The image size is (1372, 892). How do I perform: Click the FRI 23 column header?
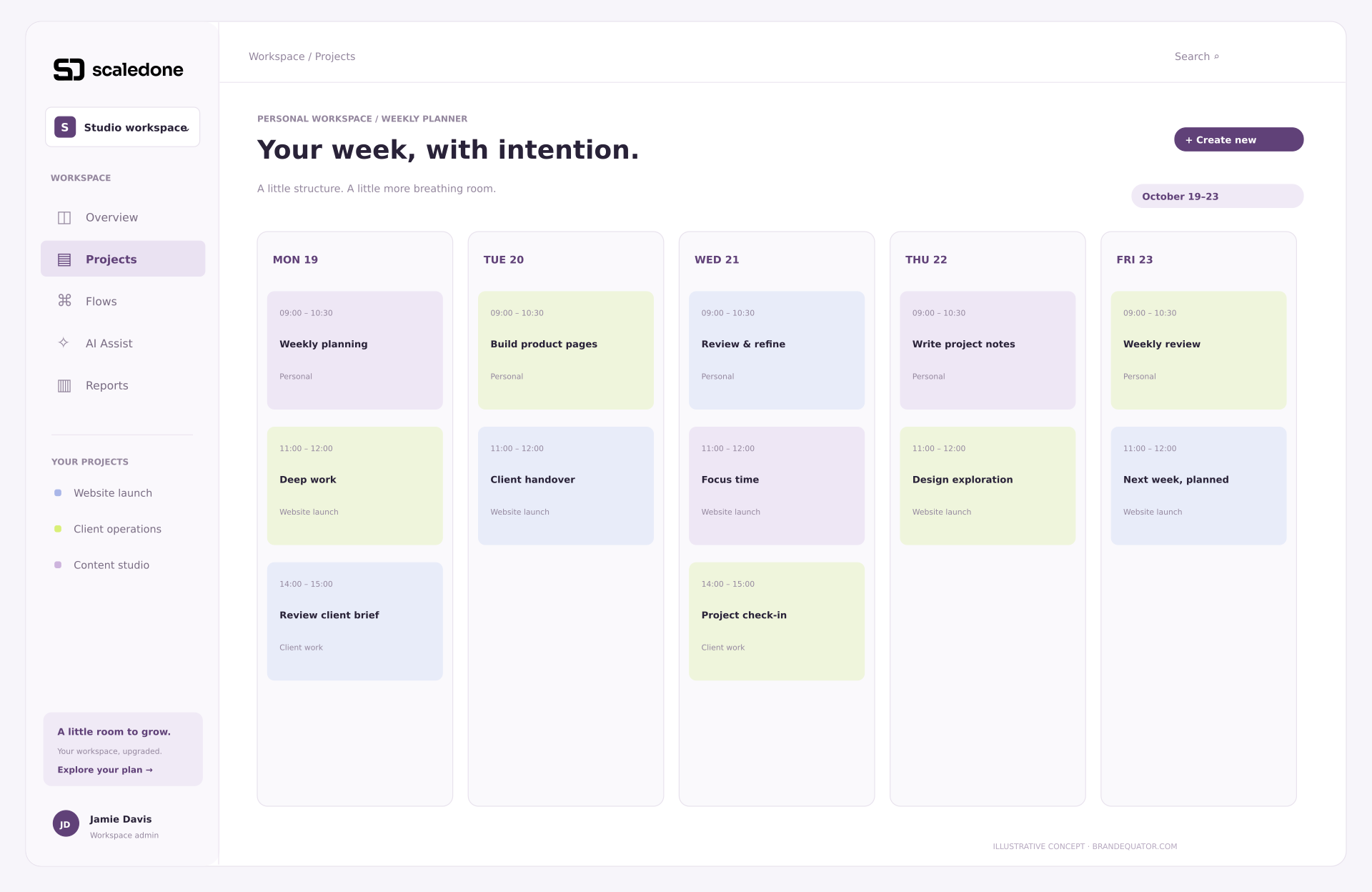[x=1135, y=259]
